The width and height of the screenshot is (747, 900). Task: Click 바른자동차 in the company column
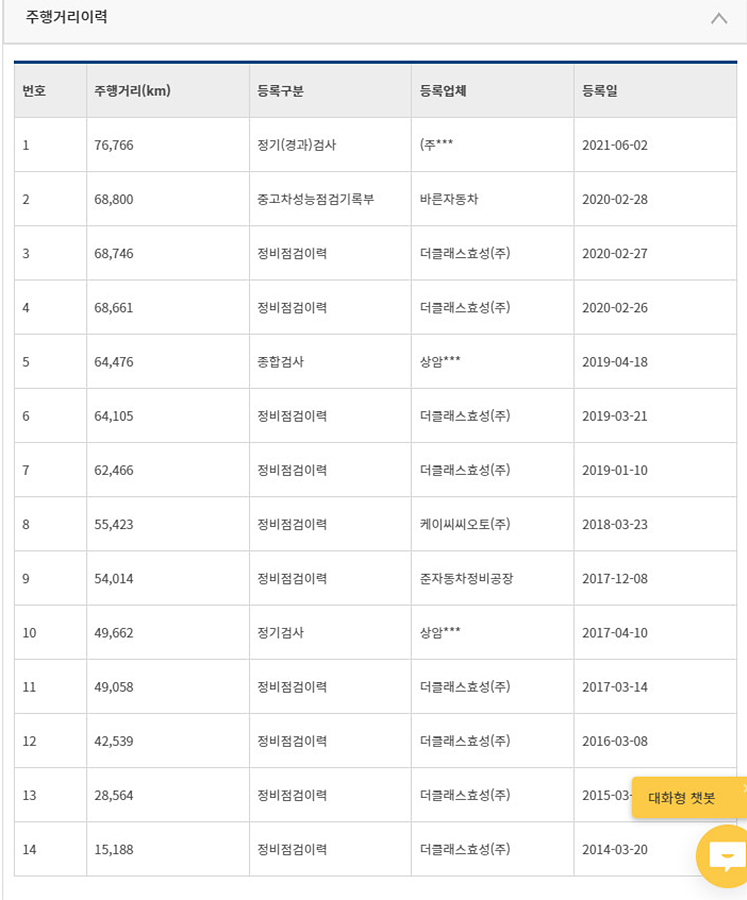click(x=449, y=199)
